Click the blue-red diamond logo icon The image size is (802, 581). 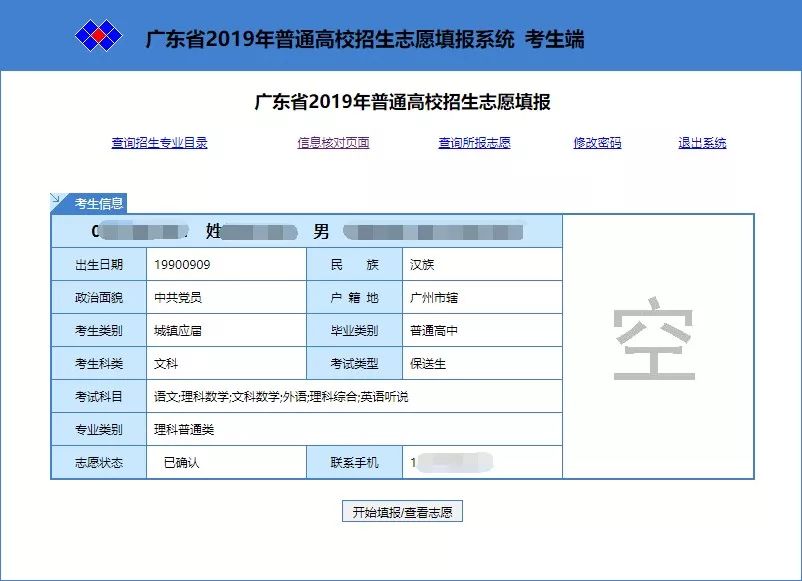[x=98, y=37]
